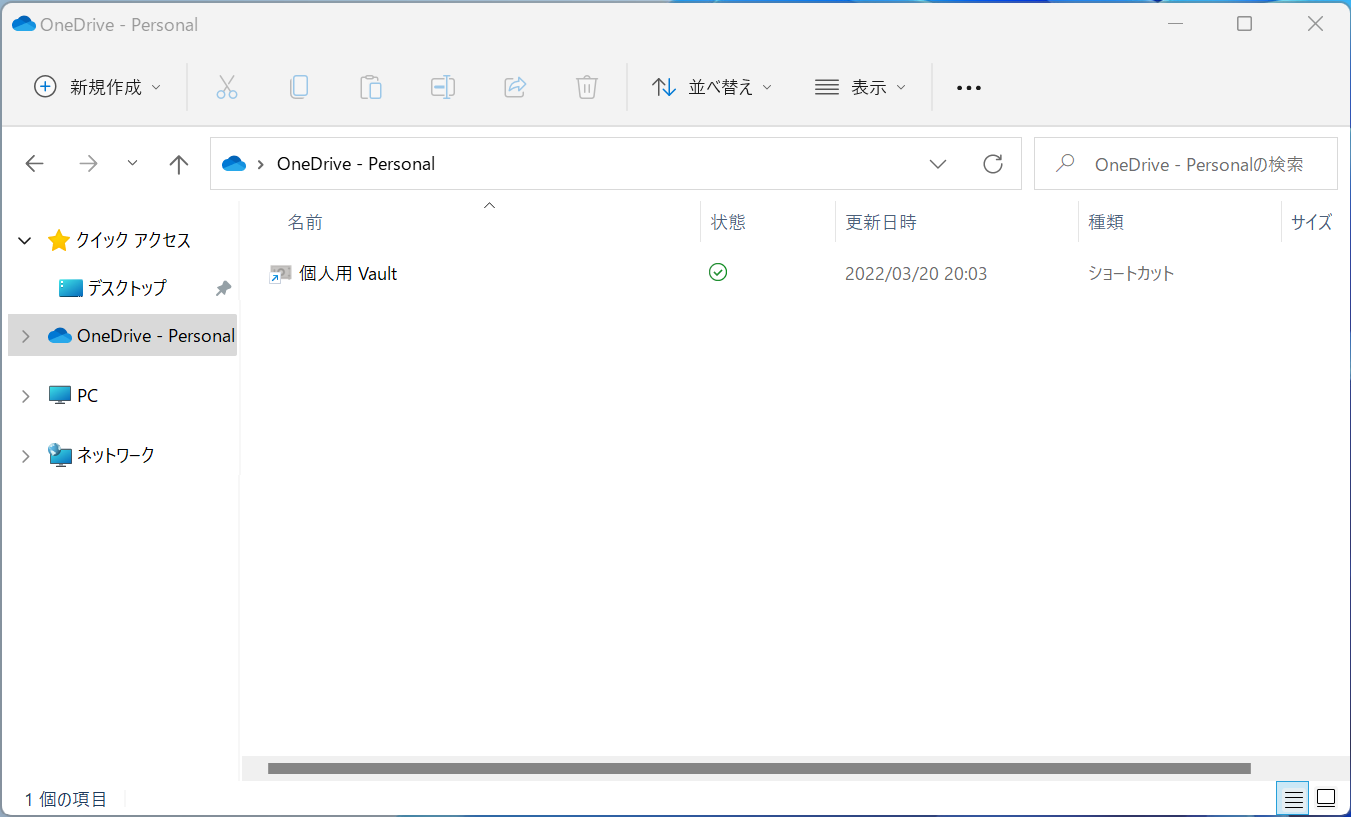Click the 1 個の項目 status text
The image size is (1351, 817).
click(x=66, y=799)
